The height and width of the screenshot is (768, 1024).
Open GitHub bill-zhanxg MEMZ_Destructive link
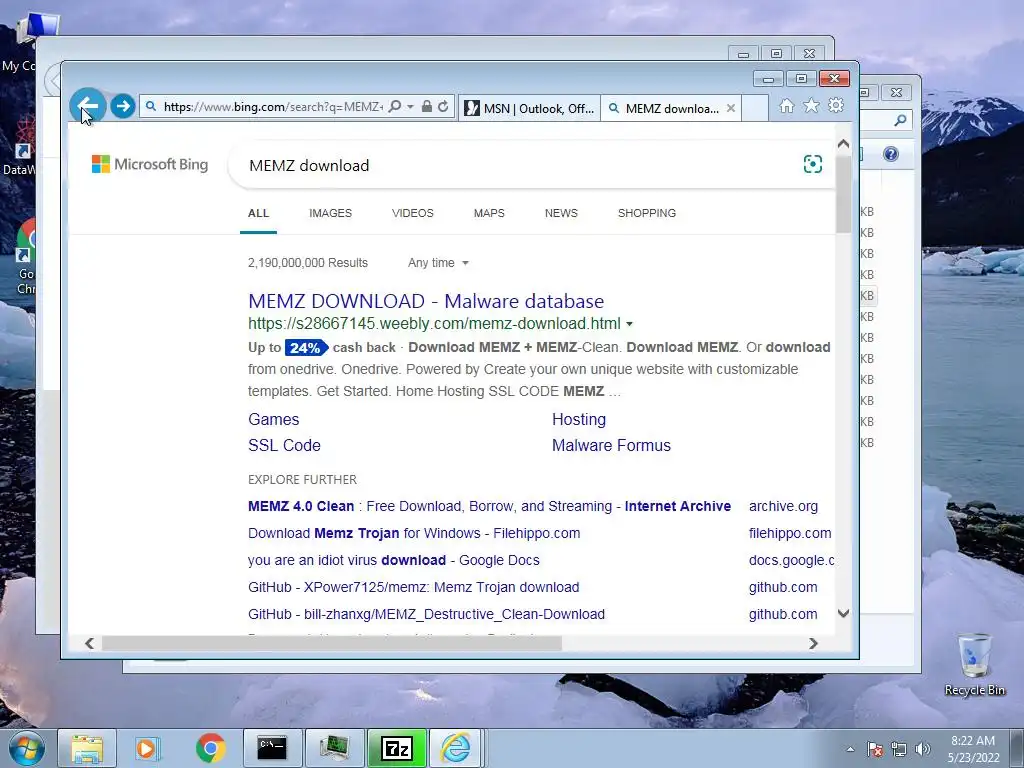pyautogui.click(x=426, y=614)
